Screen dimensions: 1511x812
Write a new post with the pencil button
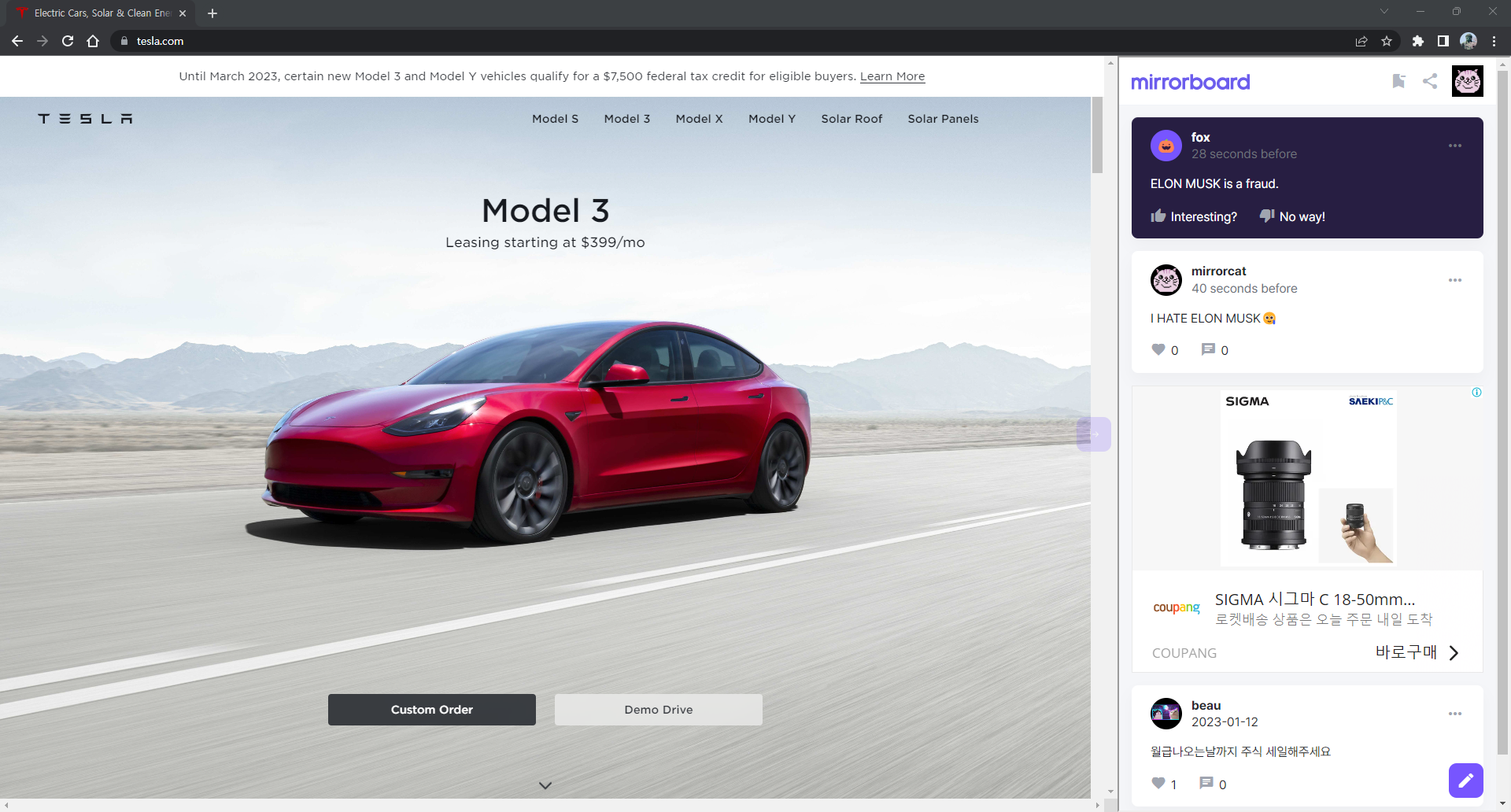pyautogui.click(x=1466, y=781)
